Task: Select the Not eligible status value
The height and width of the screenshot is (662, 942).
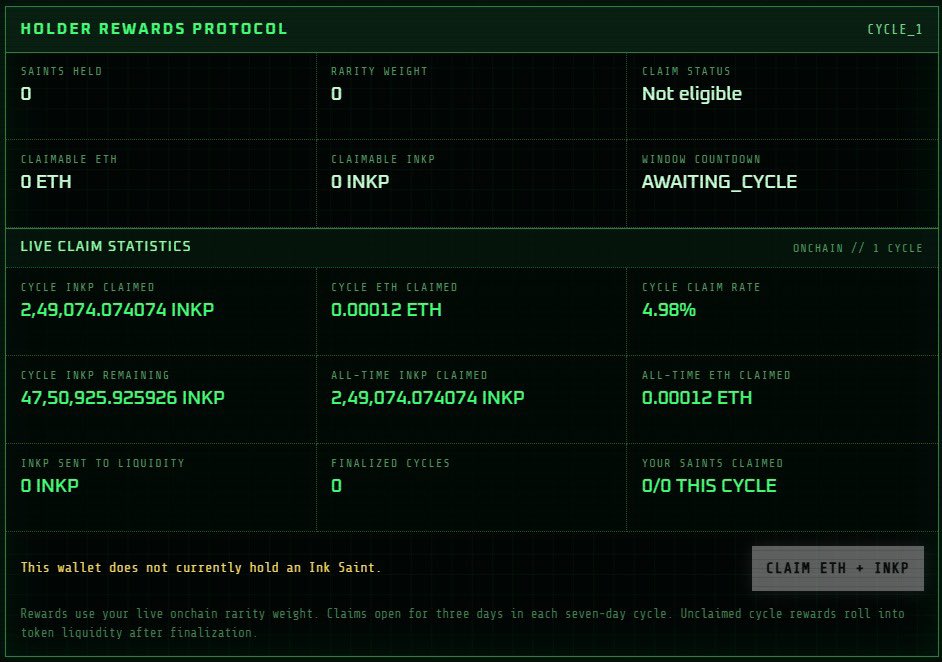Action: [x=691, y=94]
